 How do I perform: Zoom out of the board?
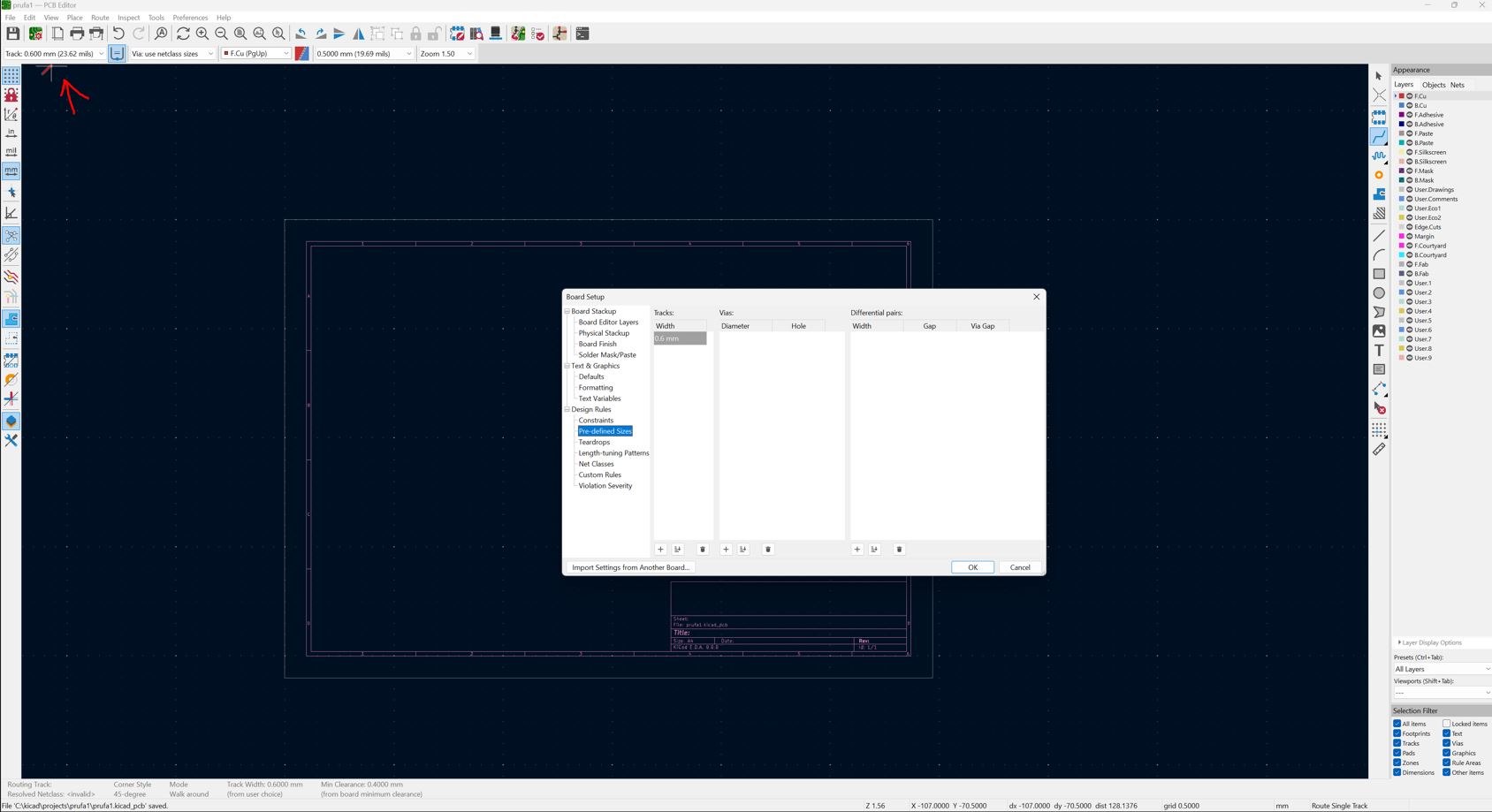221,34
